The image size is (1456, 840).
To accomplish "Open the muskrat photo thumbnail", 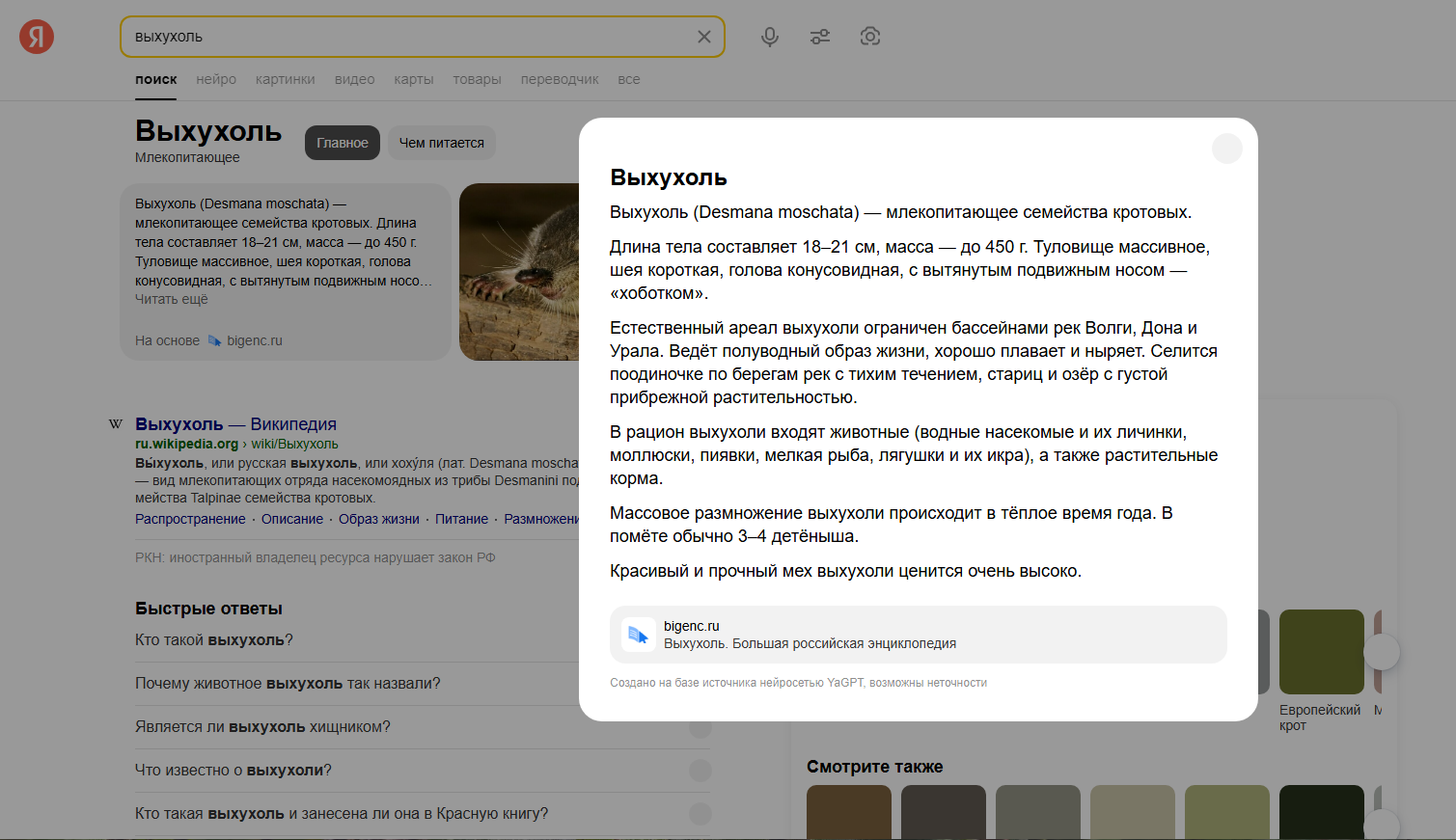I will (519, 272).
